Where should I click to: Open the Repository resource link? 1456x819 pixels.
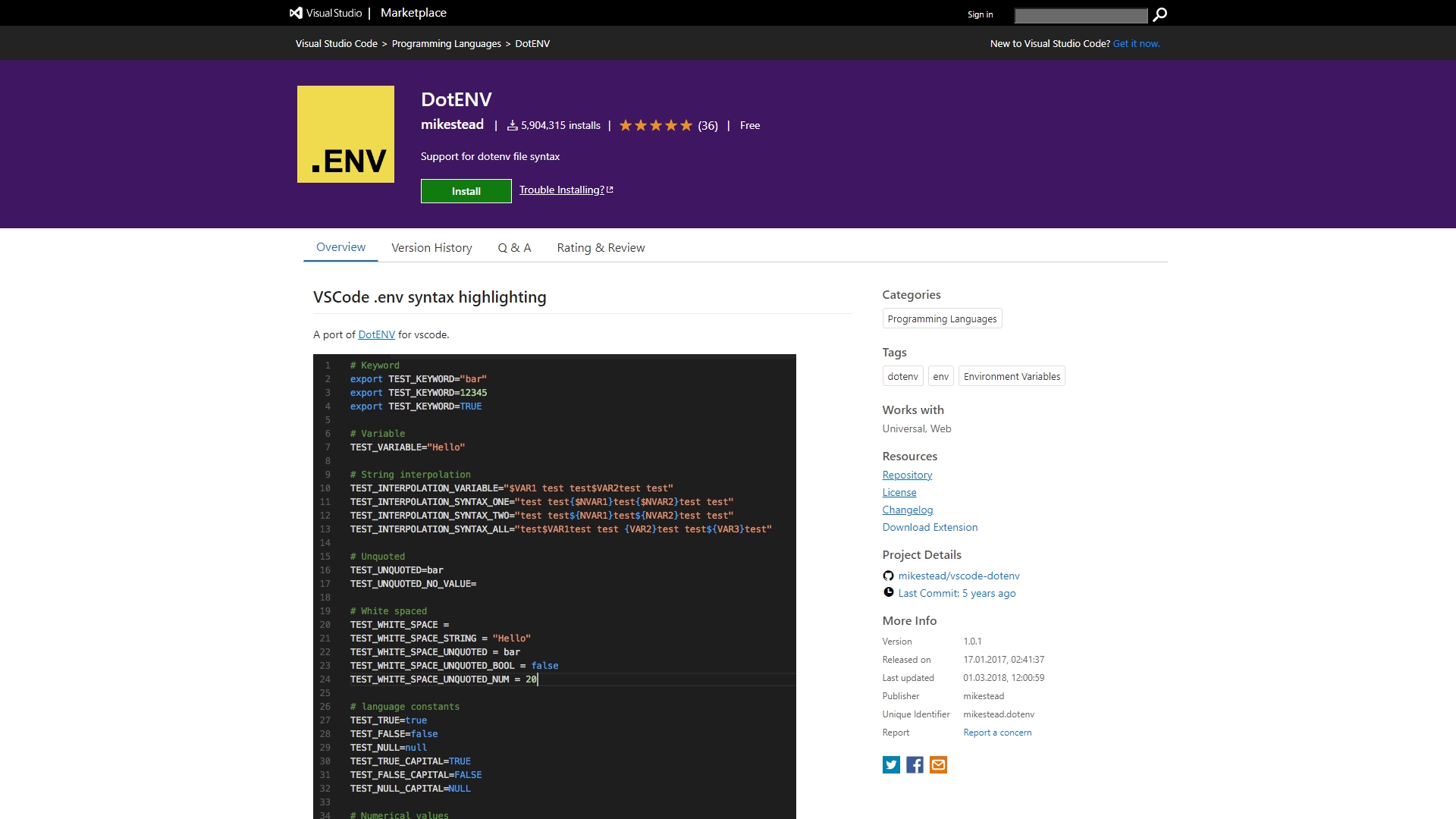tap(907, 475)
